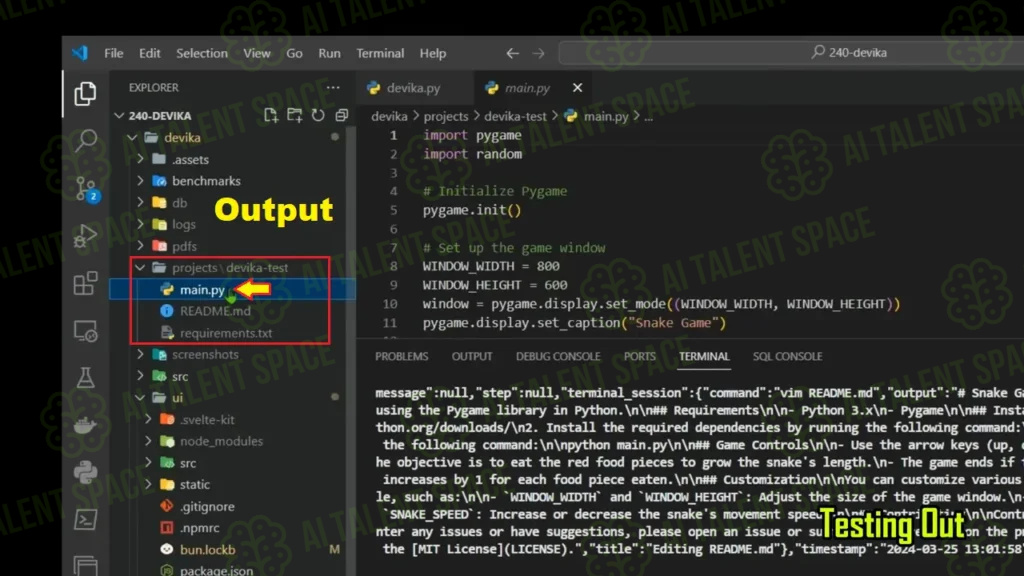Click the New Folder icon in the Explorer header

pyautogui.click(x=295, y=116)
